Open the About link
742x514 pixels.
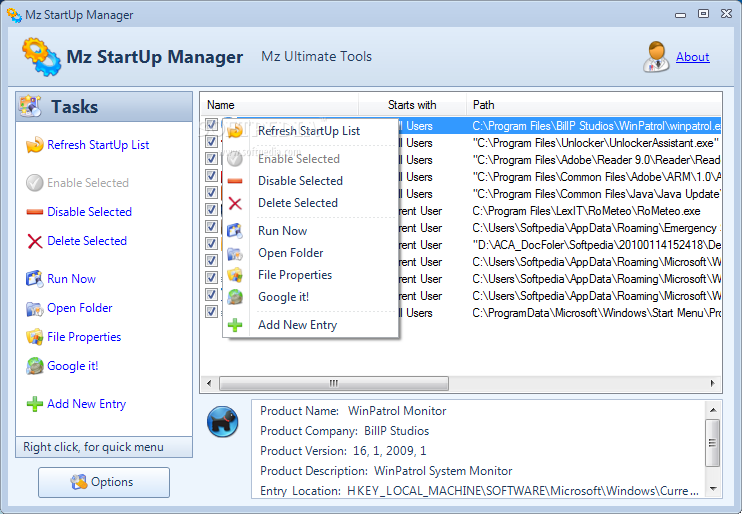click(x=692, y=57)
